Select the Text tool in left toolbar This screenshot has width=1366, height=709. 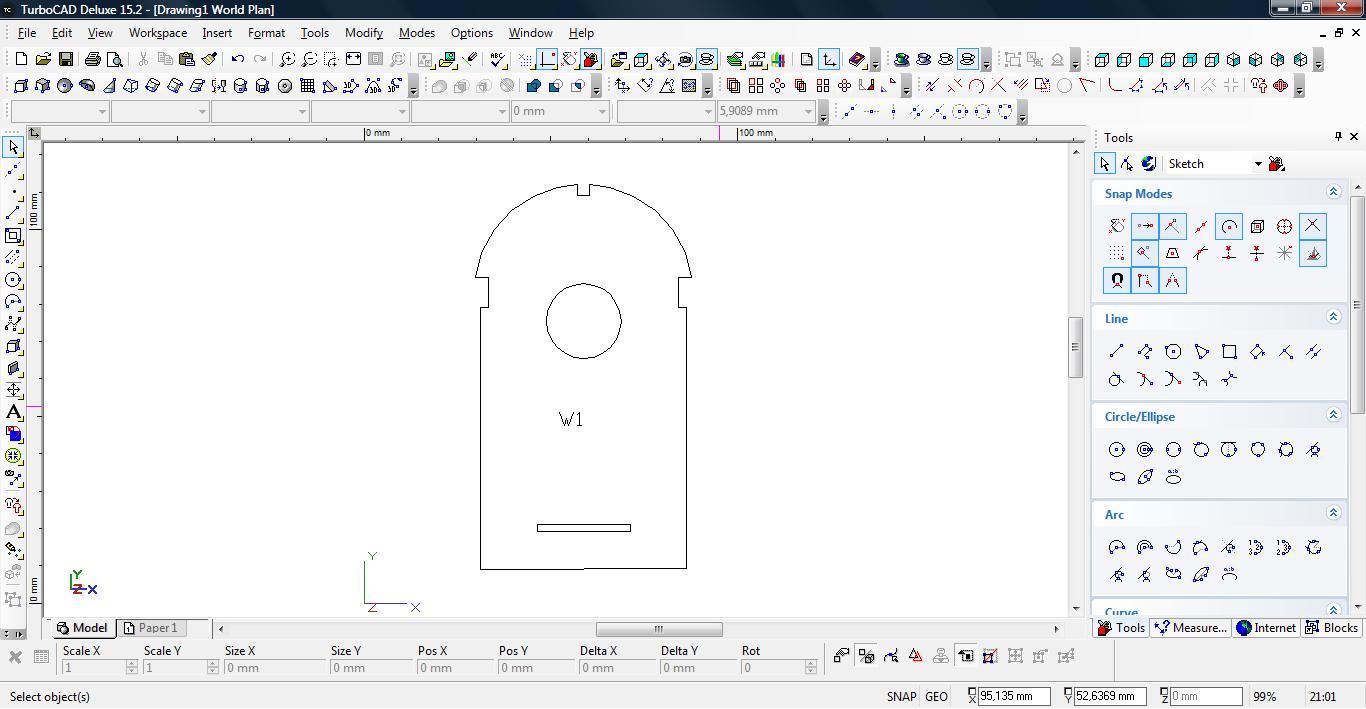click(13, 412)
